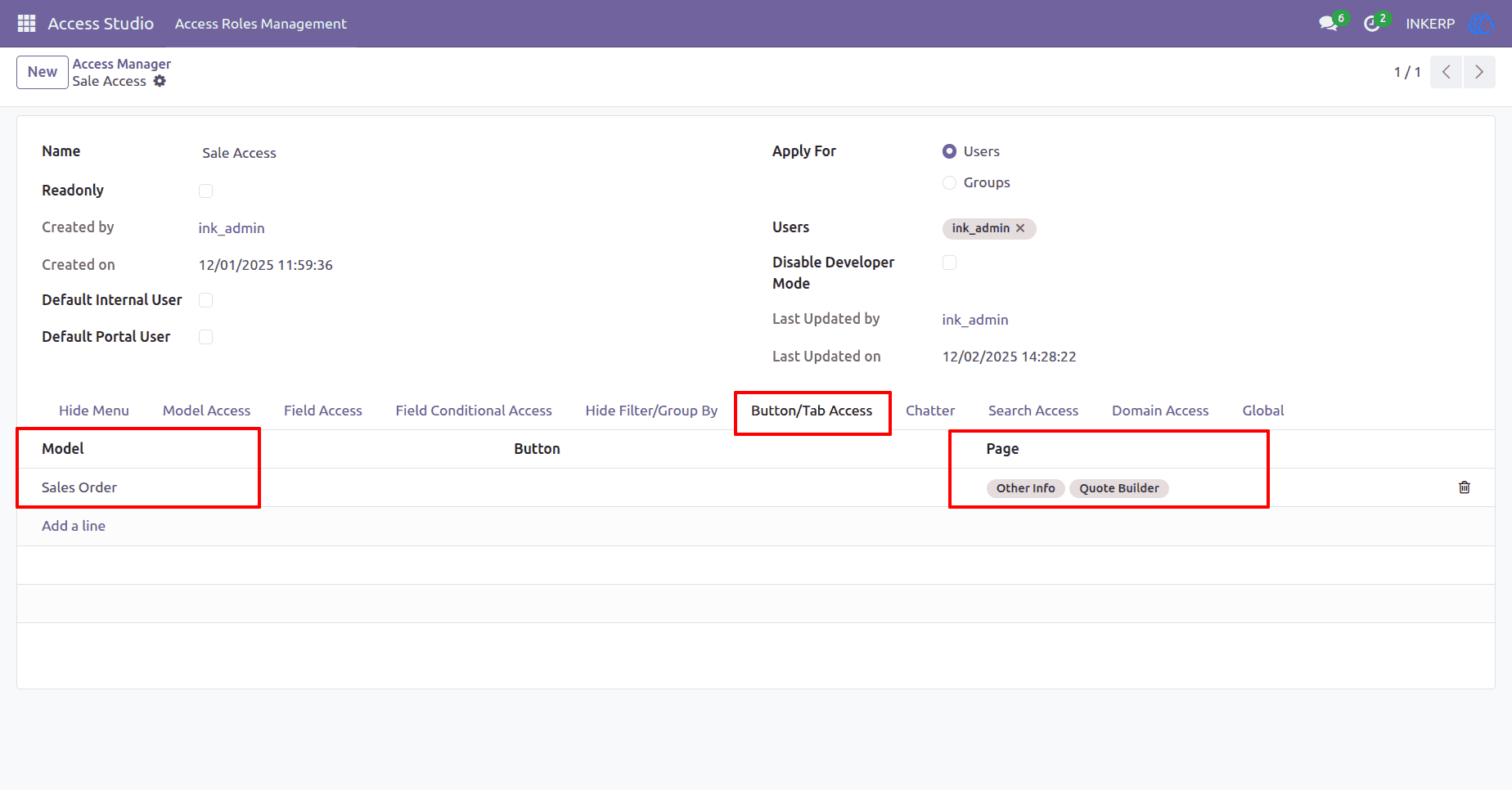This screenshot has height=790, width=1512.
Task: Open the Access Roles Management menu
Action: pyautogui.click(x=260, y=24)
